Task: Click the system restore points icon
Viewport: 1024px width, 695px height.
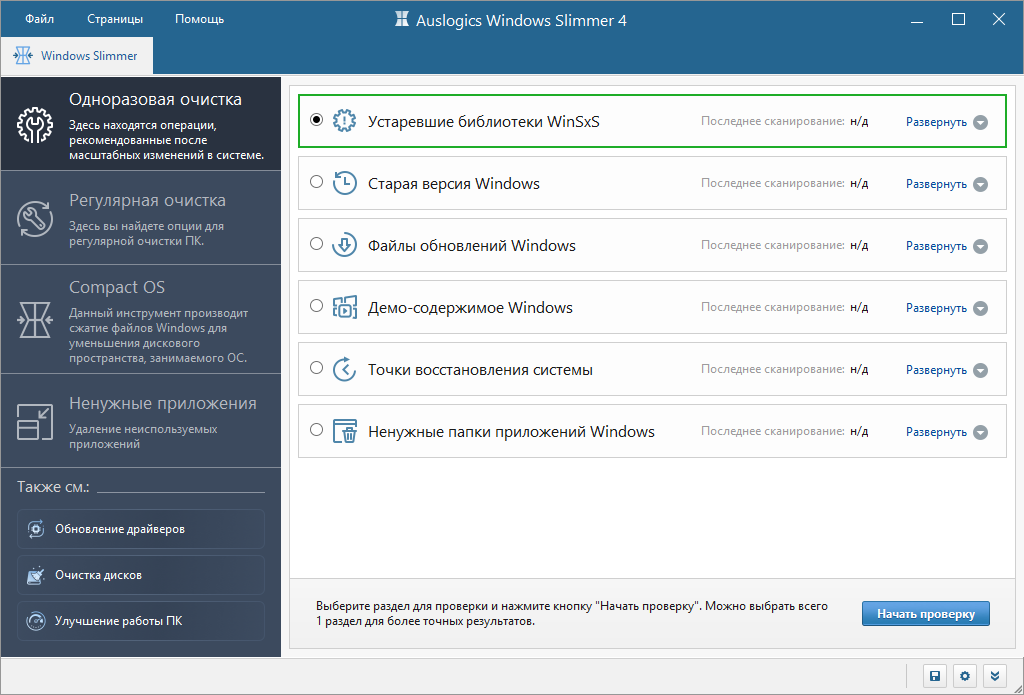Action: (x=344, y=369)
